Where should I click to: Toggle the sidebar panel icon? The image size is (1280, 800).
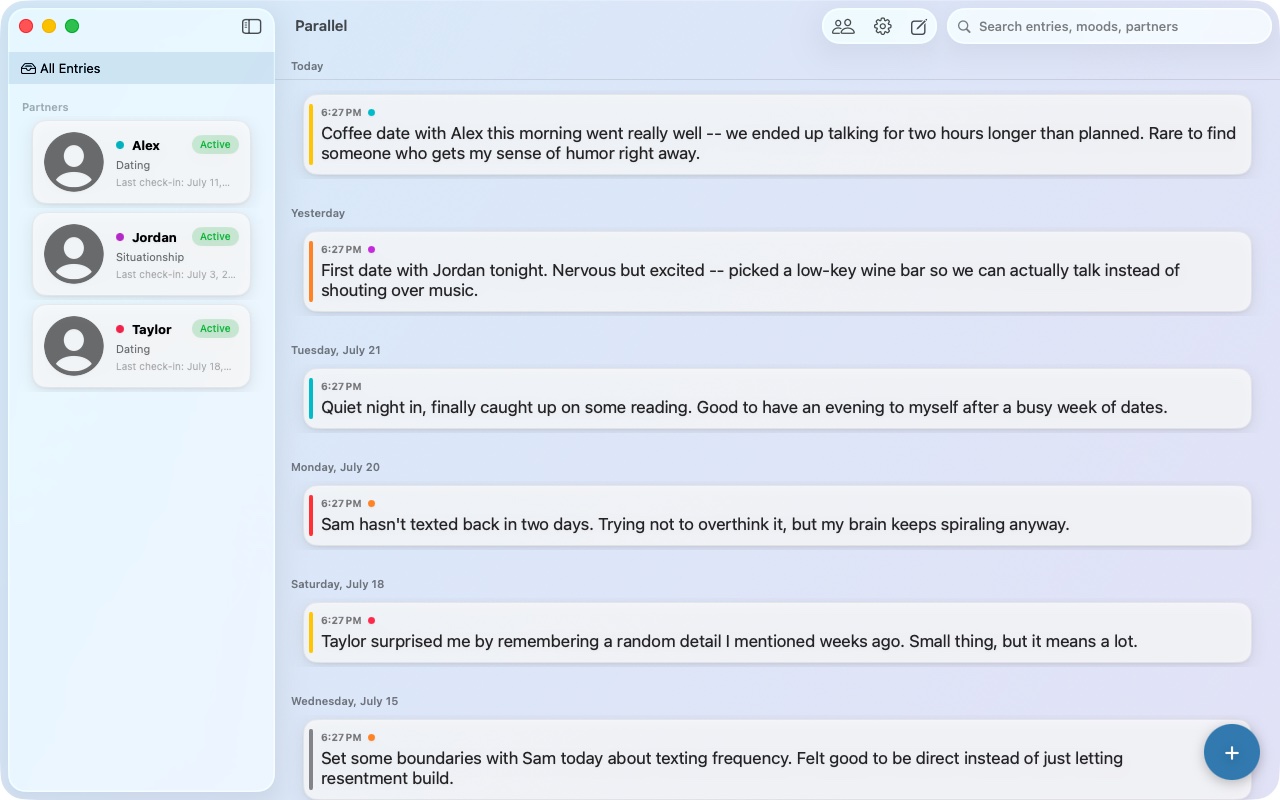click(252, 27)
